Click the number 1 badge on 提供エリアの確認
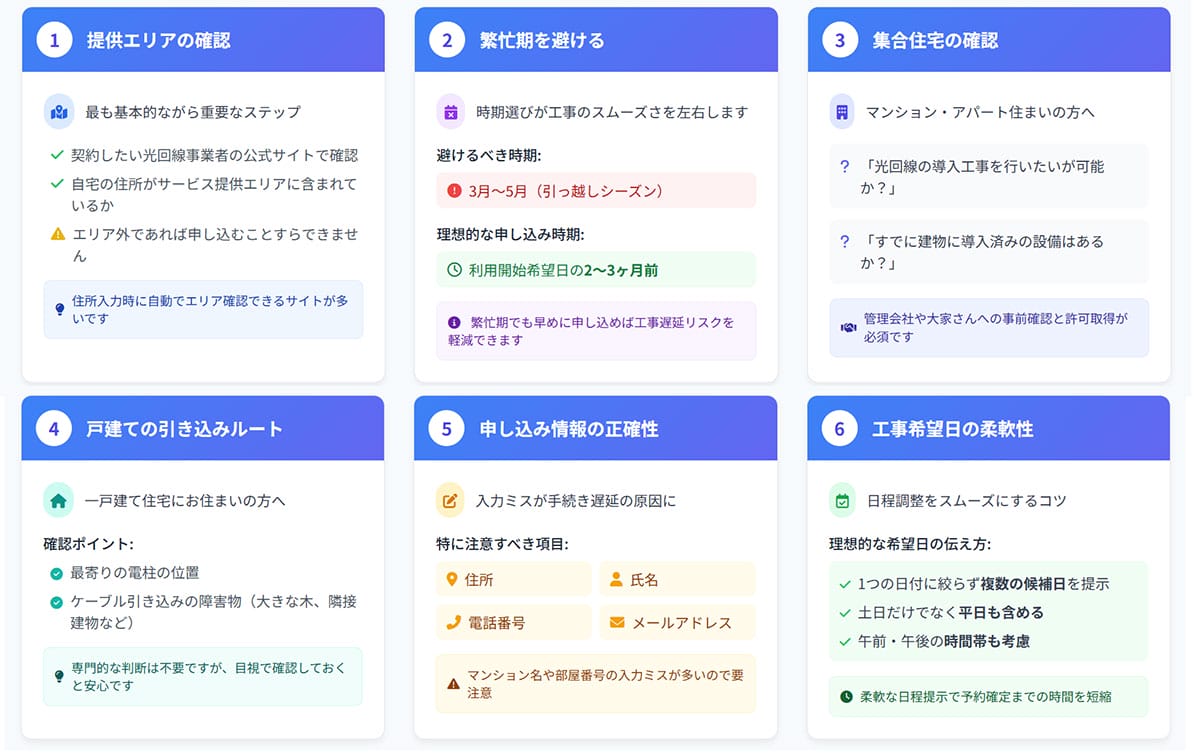 click(x=54, y=40)
